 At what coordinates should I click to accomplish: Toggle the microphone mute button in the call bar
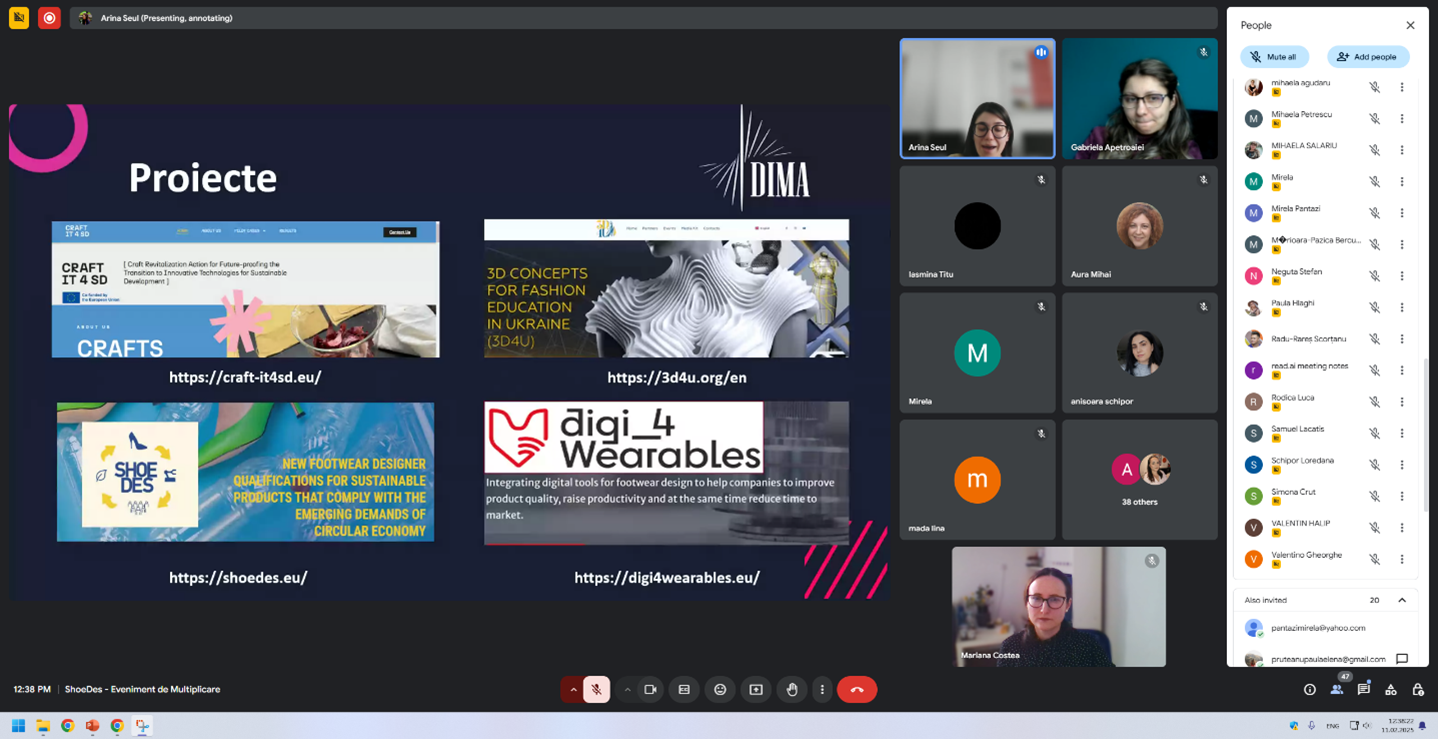coord(597,689)
